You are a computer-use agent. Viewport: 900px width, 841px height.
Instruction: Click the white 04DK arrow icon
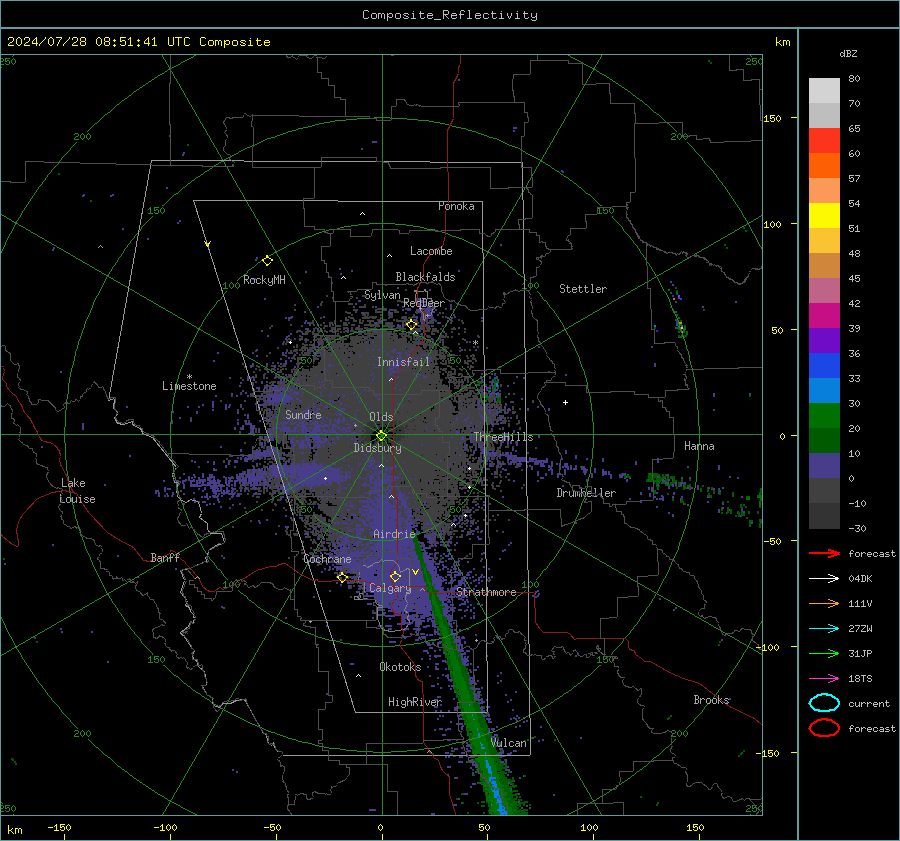click(x=824, y=578)
